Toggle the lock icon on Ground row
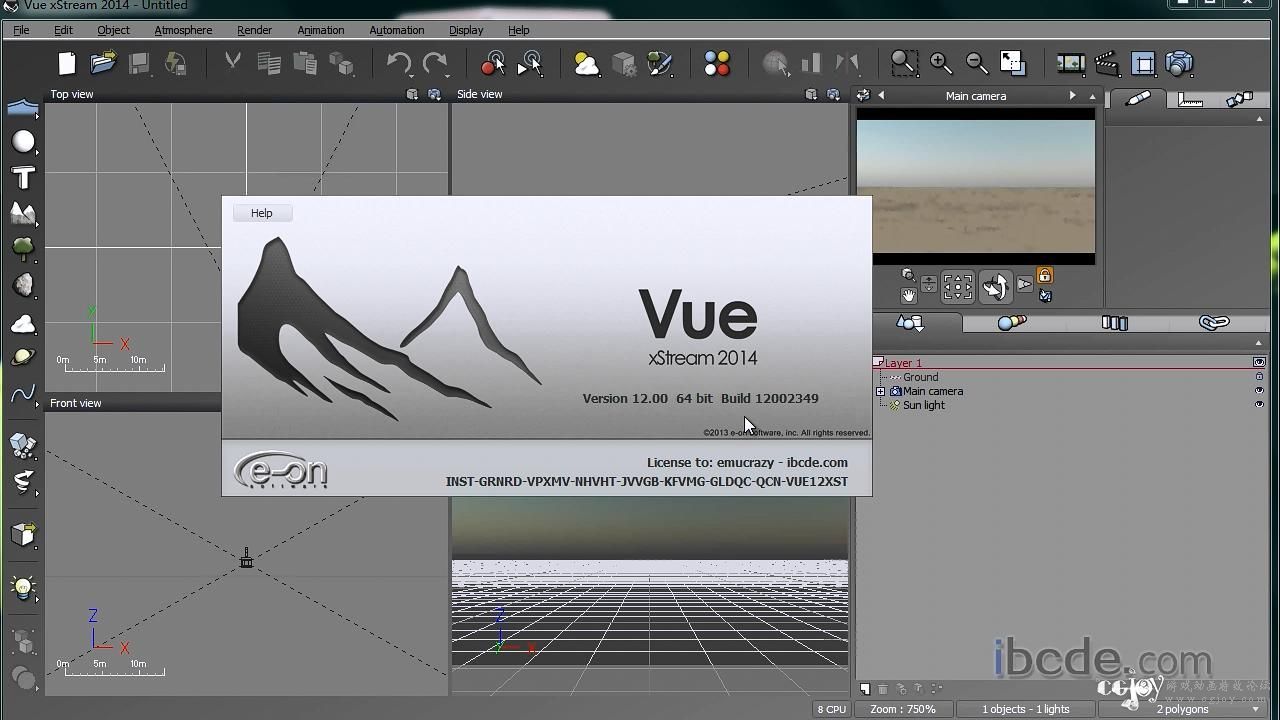This screenshot has height=720, width=1280. 1259,377
